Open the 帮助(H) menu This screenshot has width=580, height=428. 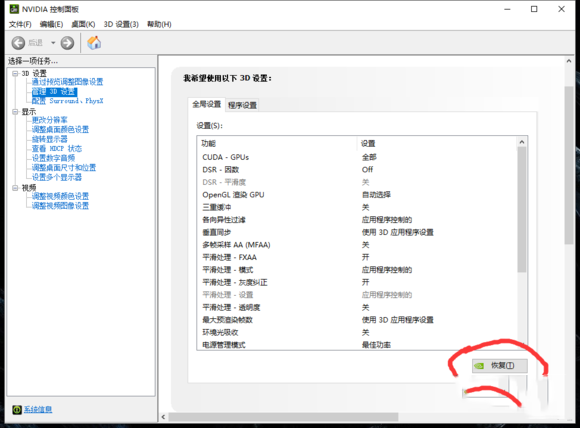coord(159,24)
